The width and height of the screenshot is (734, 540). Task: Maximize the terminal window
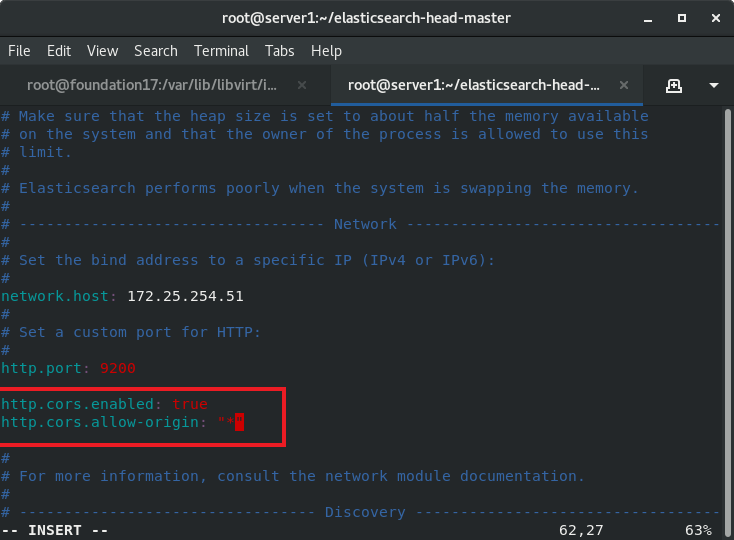[x=682, y=18]
